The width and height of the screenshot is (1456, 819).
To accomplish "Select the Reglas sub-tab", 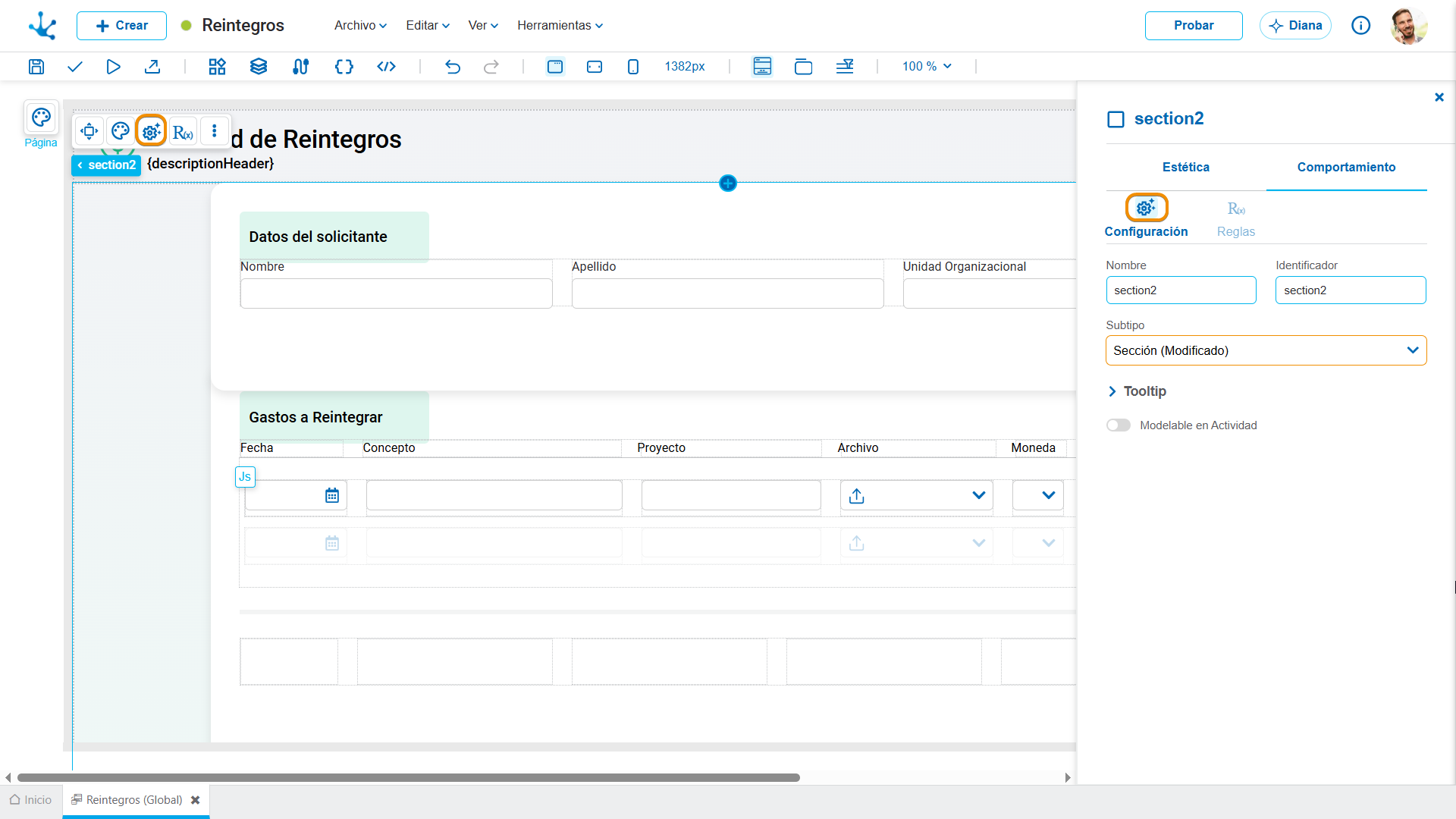I will 1236,220.
